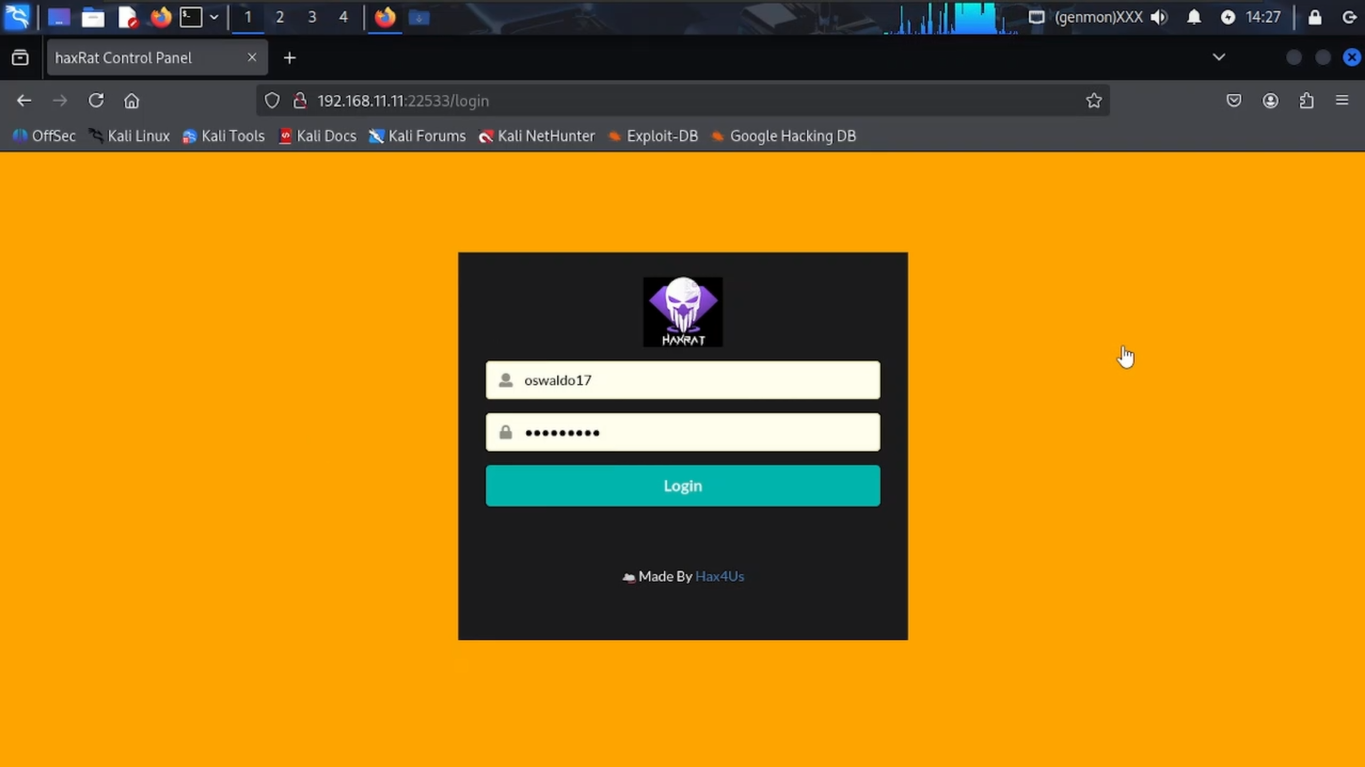Image resolution: width=1365 pixels, height=767 pixels.
Task: Open the Kali Docs bookmark
Action: pyautogui.click(x=316, y=136)
